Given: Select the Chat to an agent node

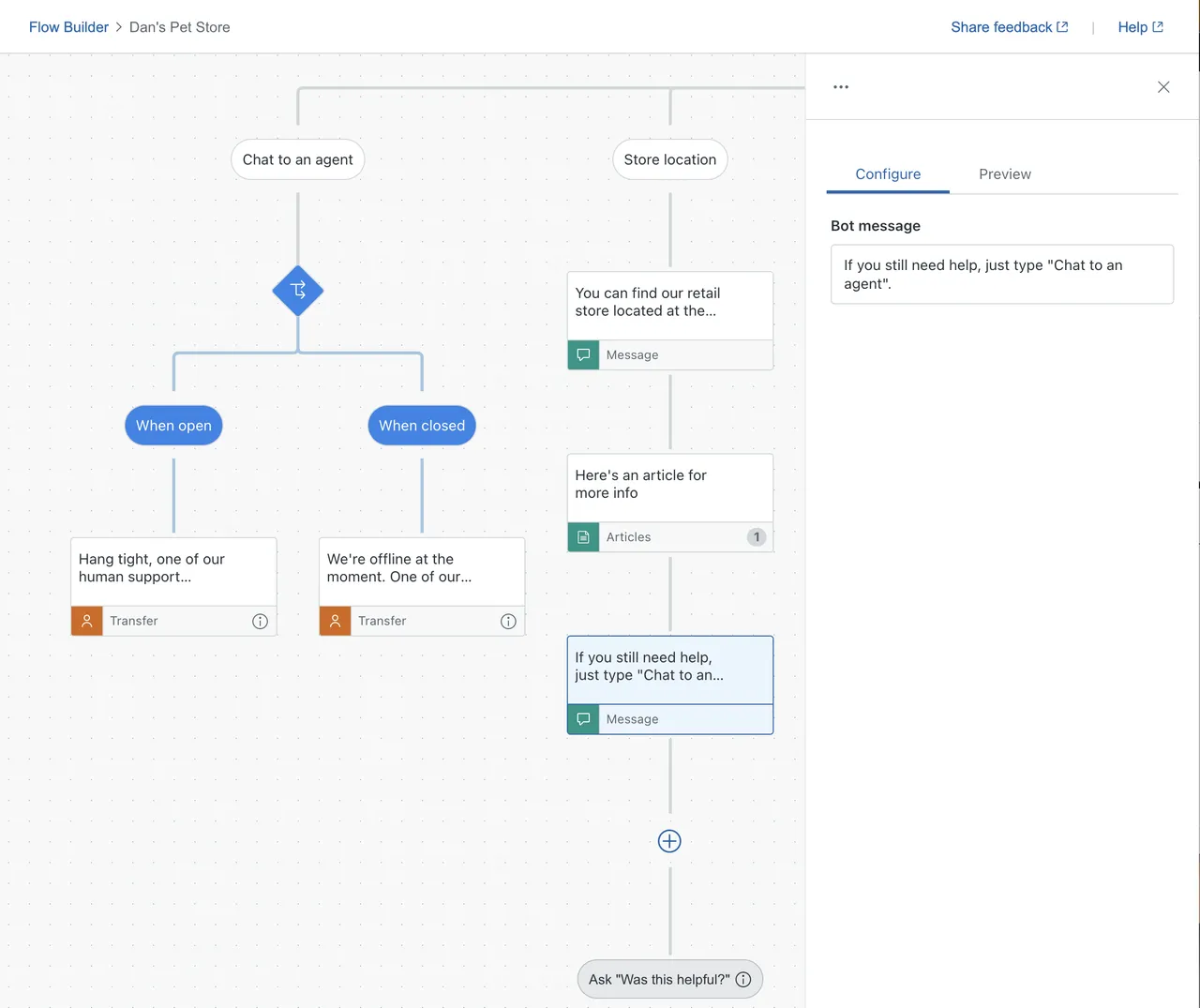Looking at the screenshot, I should [x=298, y=159].
